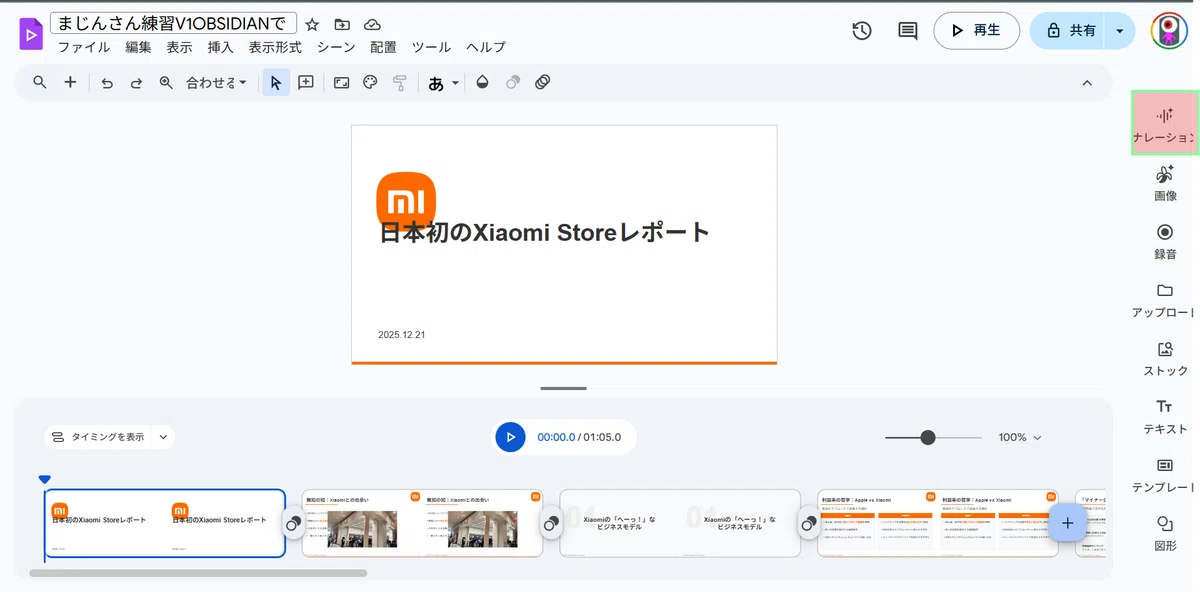Select the Xiaomi Storeレポート title scene thumbnail

(165, 523)
